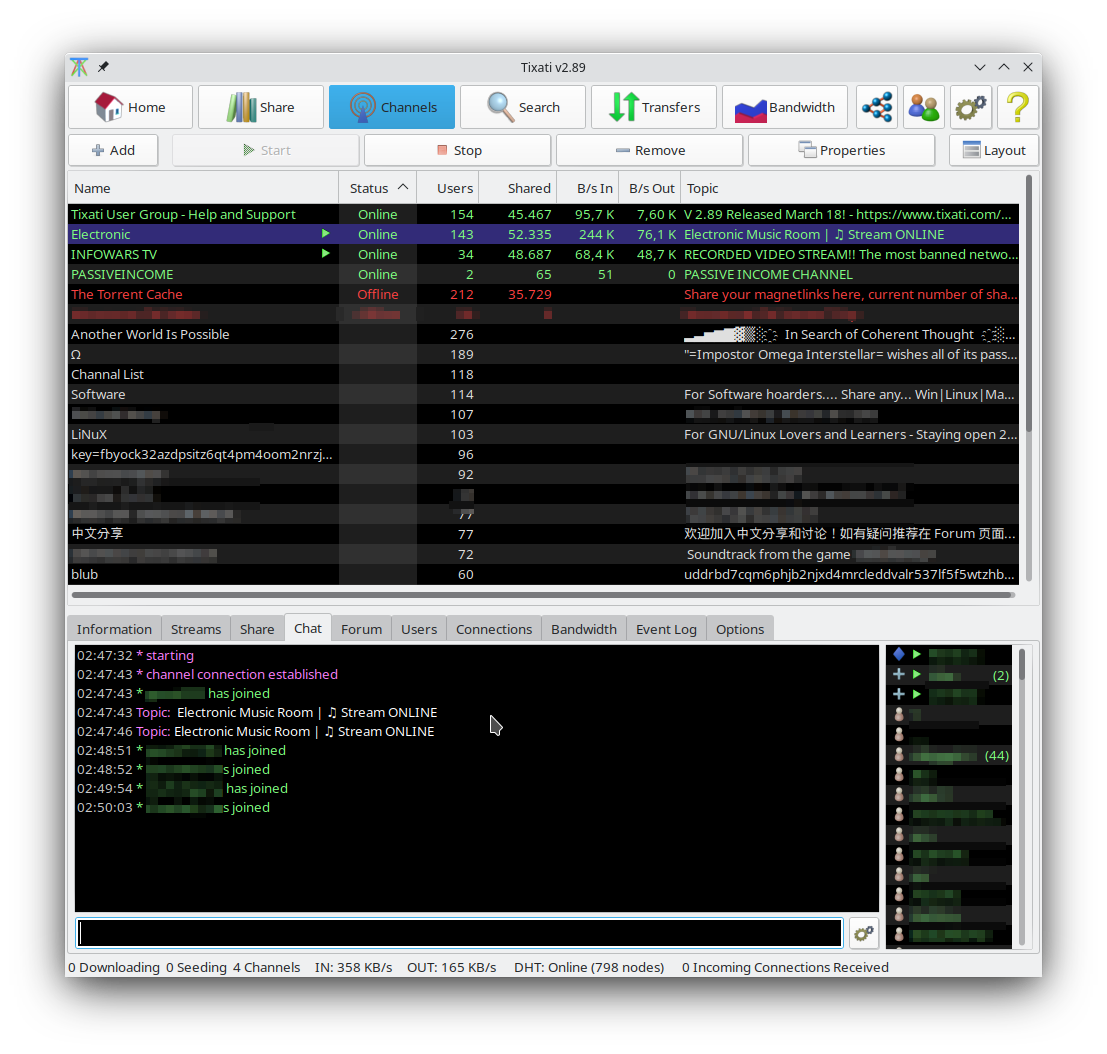
Task: Click the Tixati logo icon in title bar
Action: (79, 67)
